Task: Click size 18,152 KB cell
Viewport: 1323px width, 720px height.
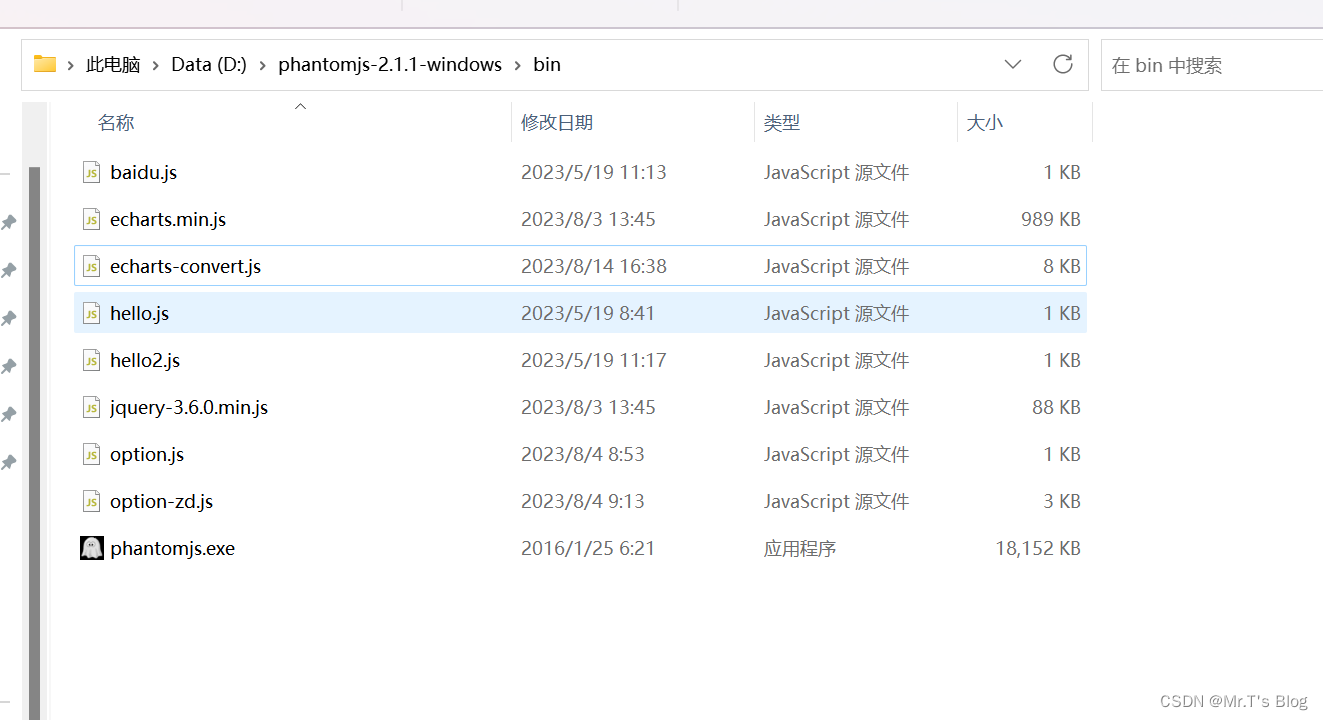Action: pyautogui.click(x=1038, y=548)
